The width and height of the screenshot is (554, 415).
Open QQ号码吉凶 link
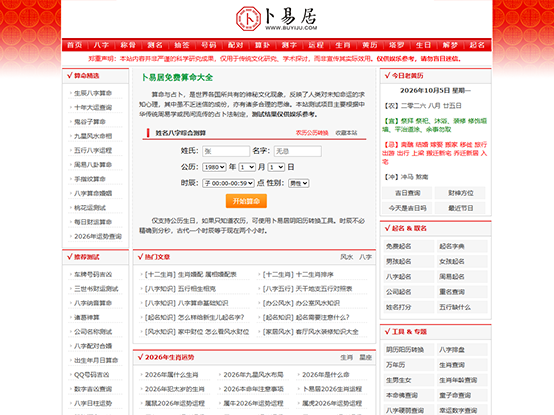92,375
